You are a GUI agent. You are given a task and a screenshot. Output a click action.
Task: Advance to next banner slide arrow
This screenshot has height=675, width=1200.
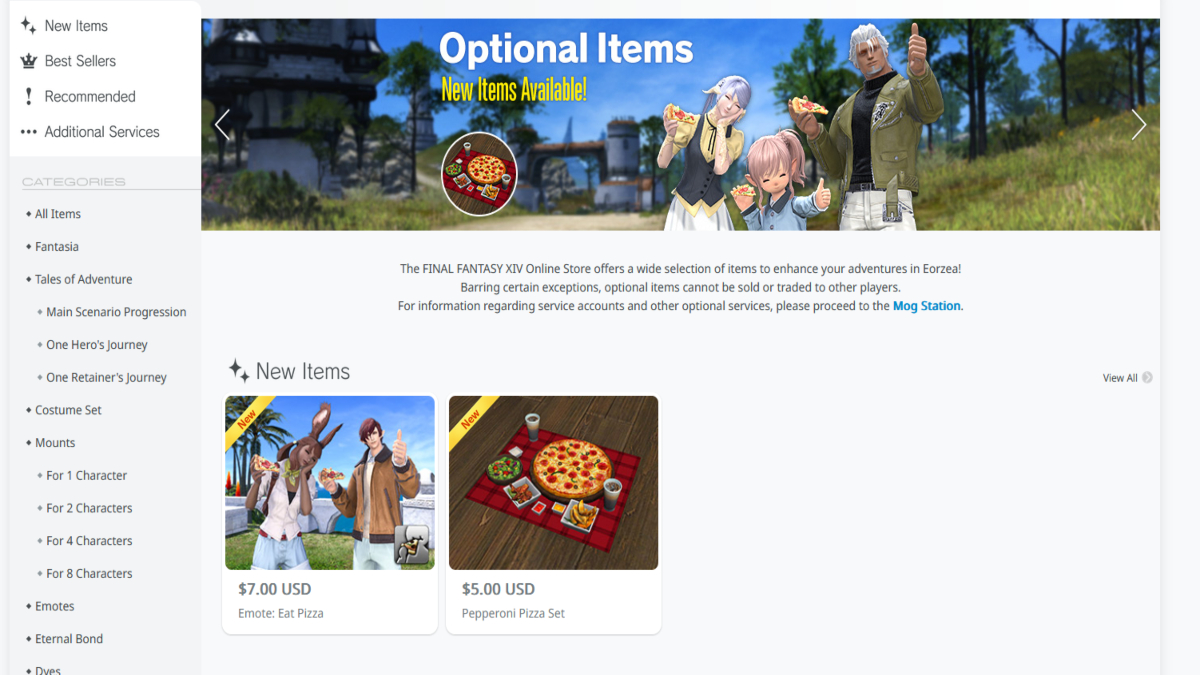pos(1139,125)
